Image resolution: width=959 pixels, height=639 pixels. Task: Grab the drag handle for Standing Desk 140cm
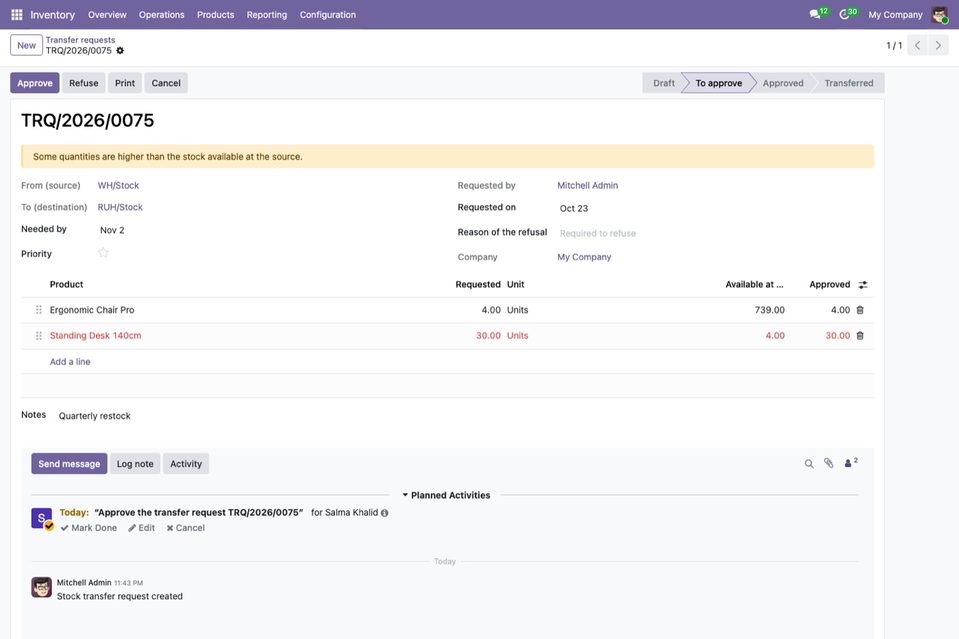pyautogui.click(x=39, y=336)
